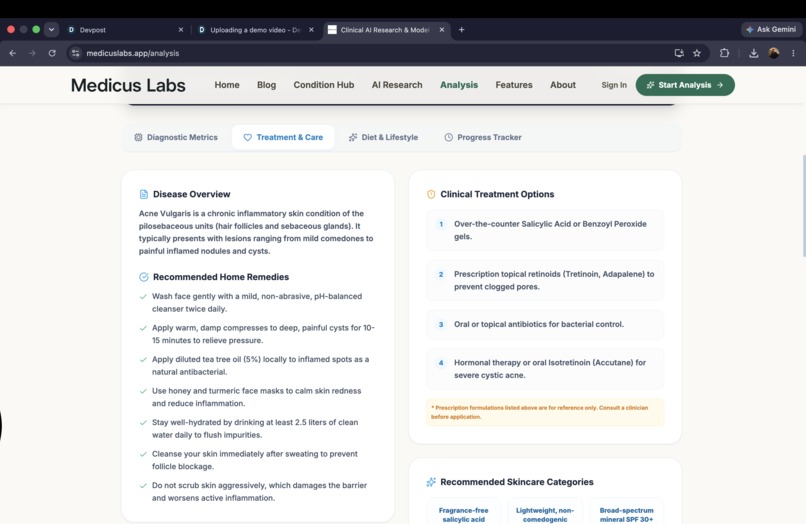This screenshot has width=806, height=524.
Task: Select treatment option 1 Salicylic Acid gels
Action: [x=545, y=230]
